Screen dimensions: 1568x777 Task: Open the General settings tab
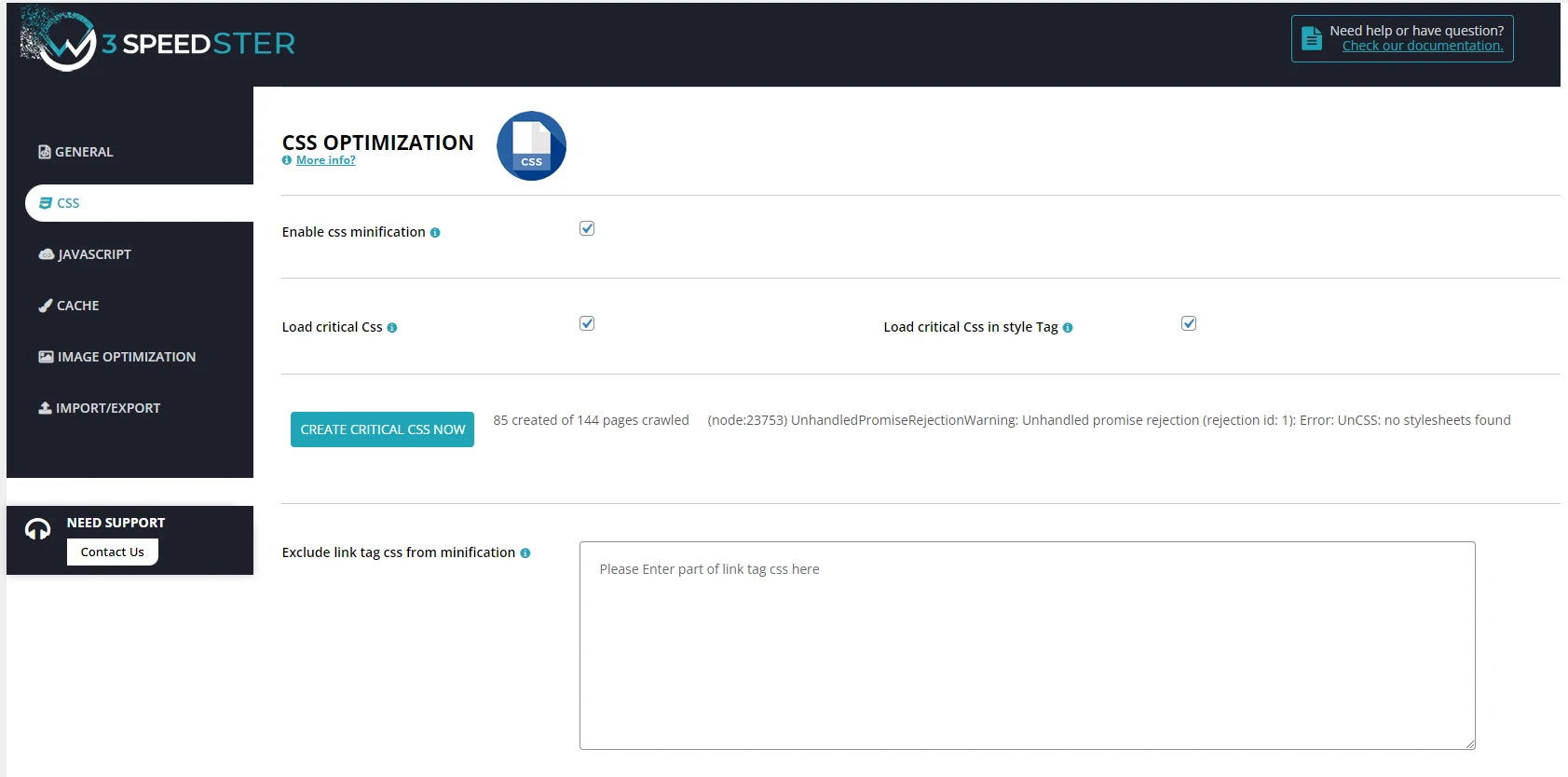pos(84,152)
